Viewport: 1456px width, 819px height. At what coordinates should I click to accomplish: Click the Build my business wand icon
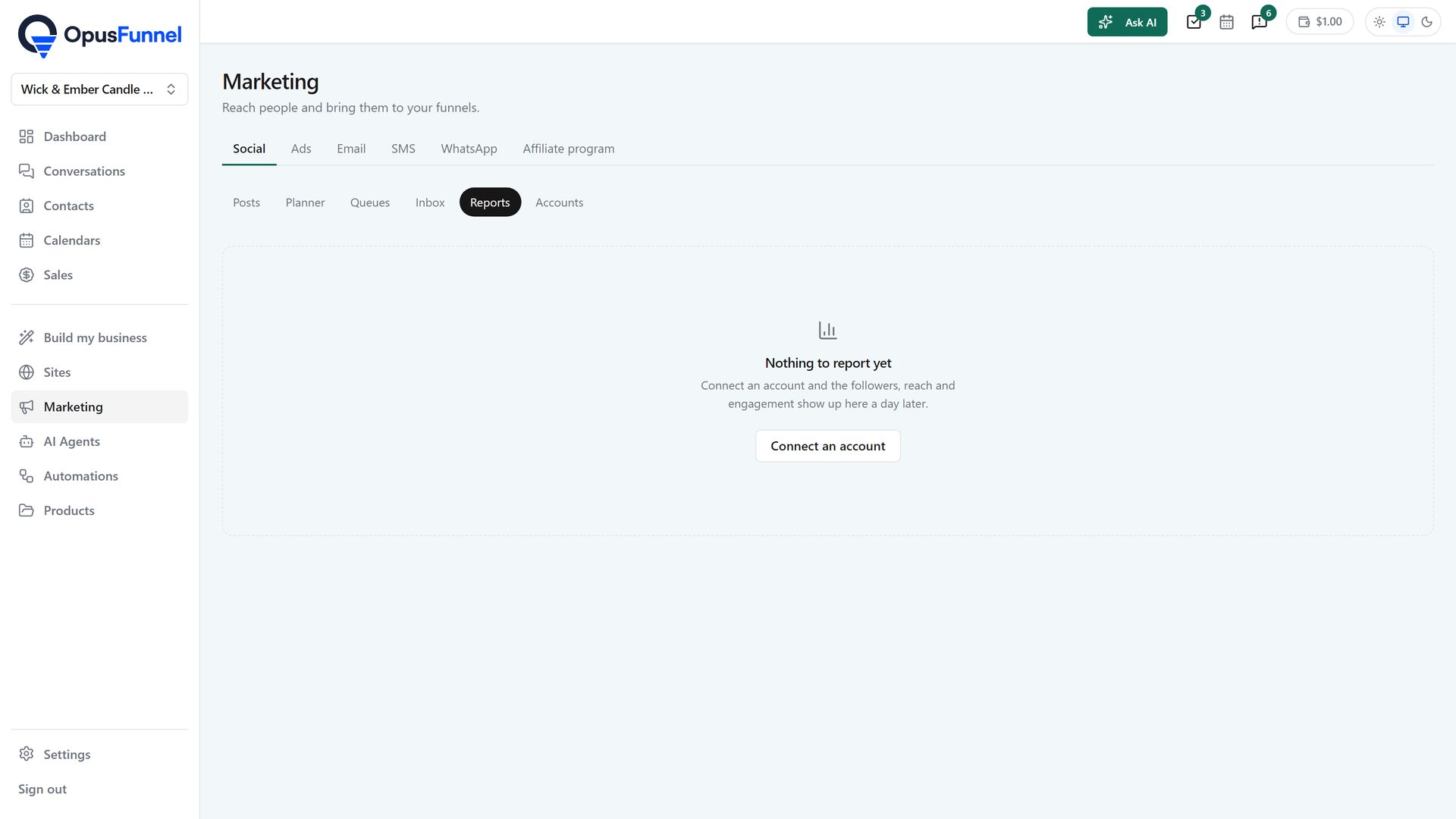[x=27, y=337]
